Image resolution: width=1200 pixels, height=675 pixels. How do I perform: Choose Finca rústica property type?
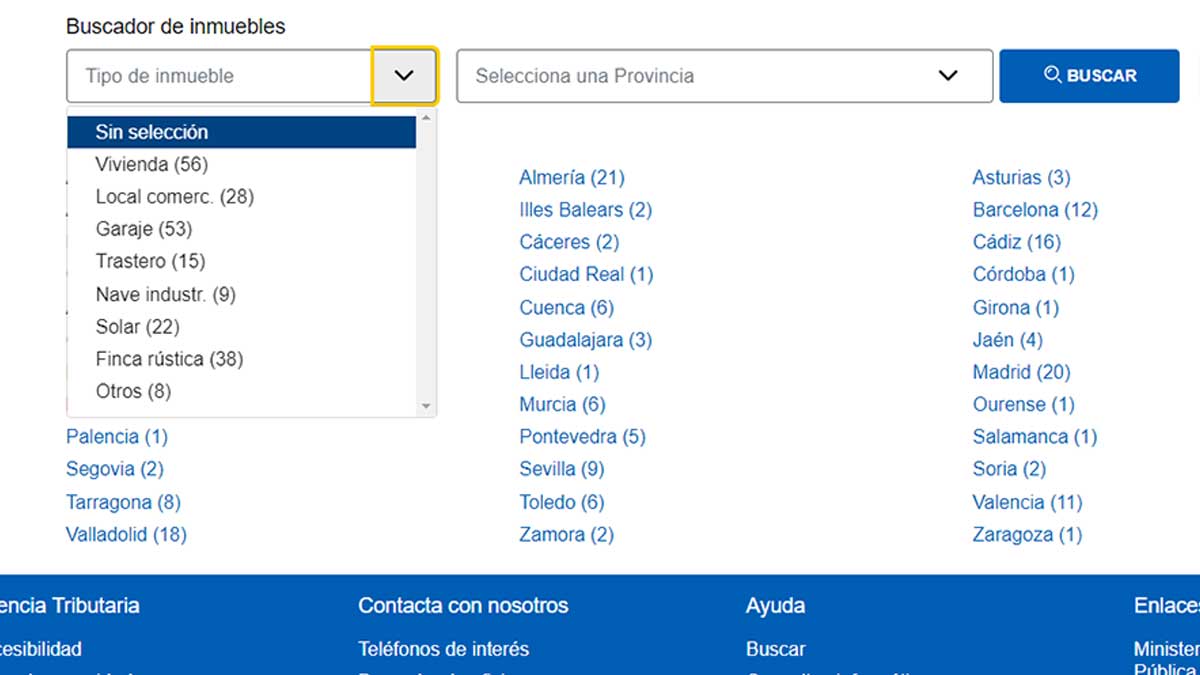(x=168, y=358)
